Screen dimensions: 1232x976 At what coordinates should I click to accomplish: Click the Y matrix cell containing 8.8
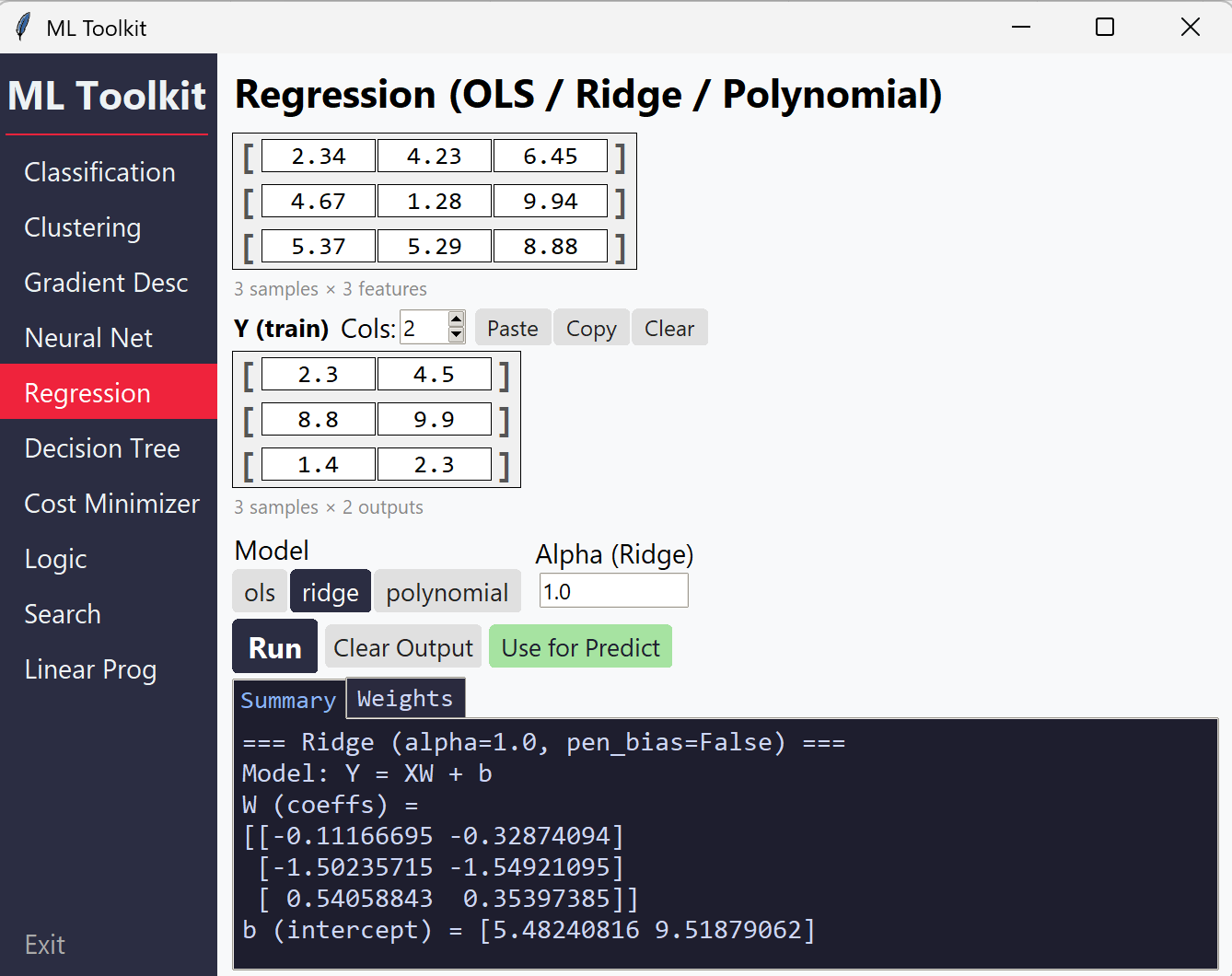click(319, 420)
